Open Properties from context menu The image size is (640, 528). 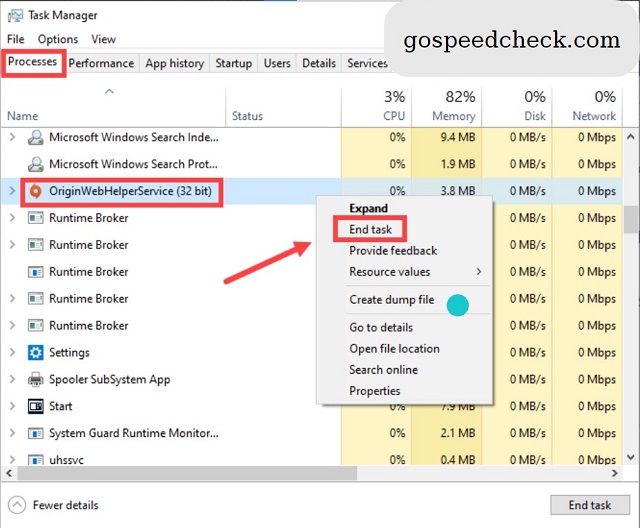[375, 391]
